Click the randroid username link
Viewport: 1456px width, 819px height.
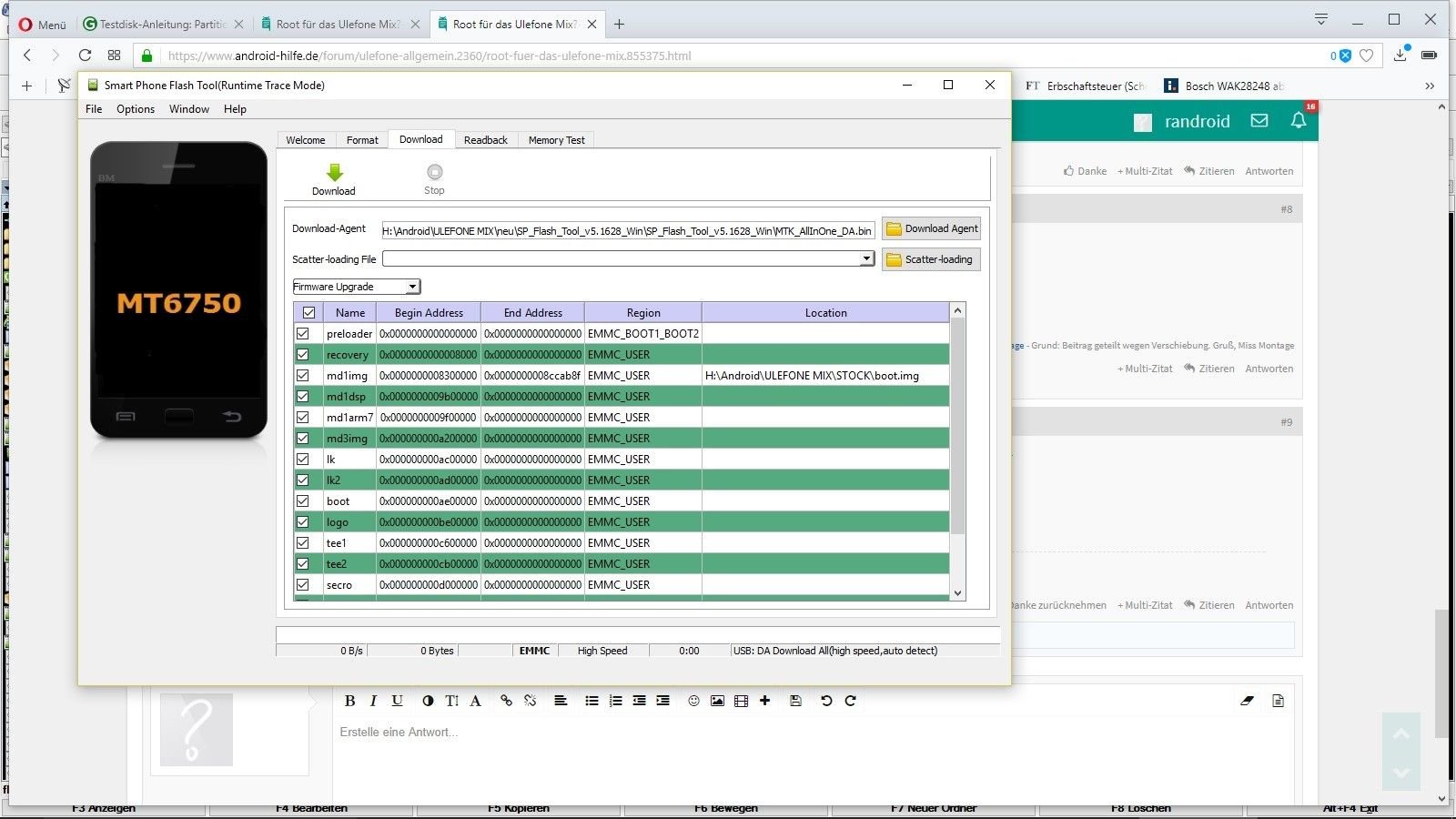(1197, 121)
